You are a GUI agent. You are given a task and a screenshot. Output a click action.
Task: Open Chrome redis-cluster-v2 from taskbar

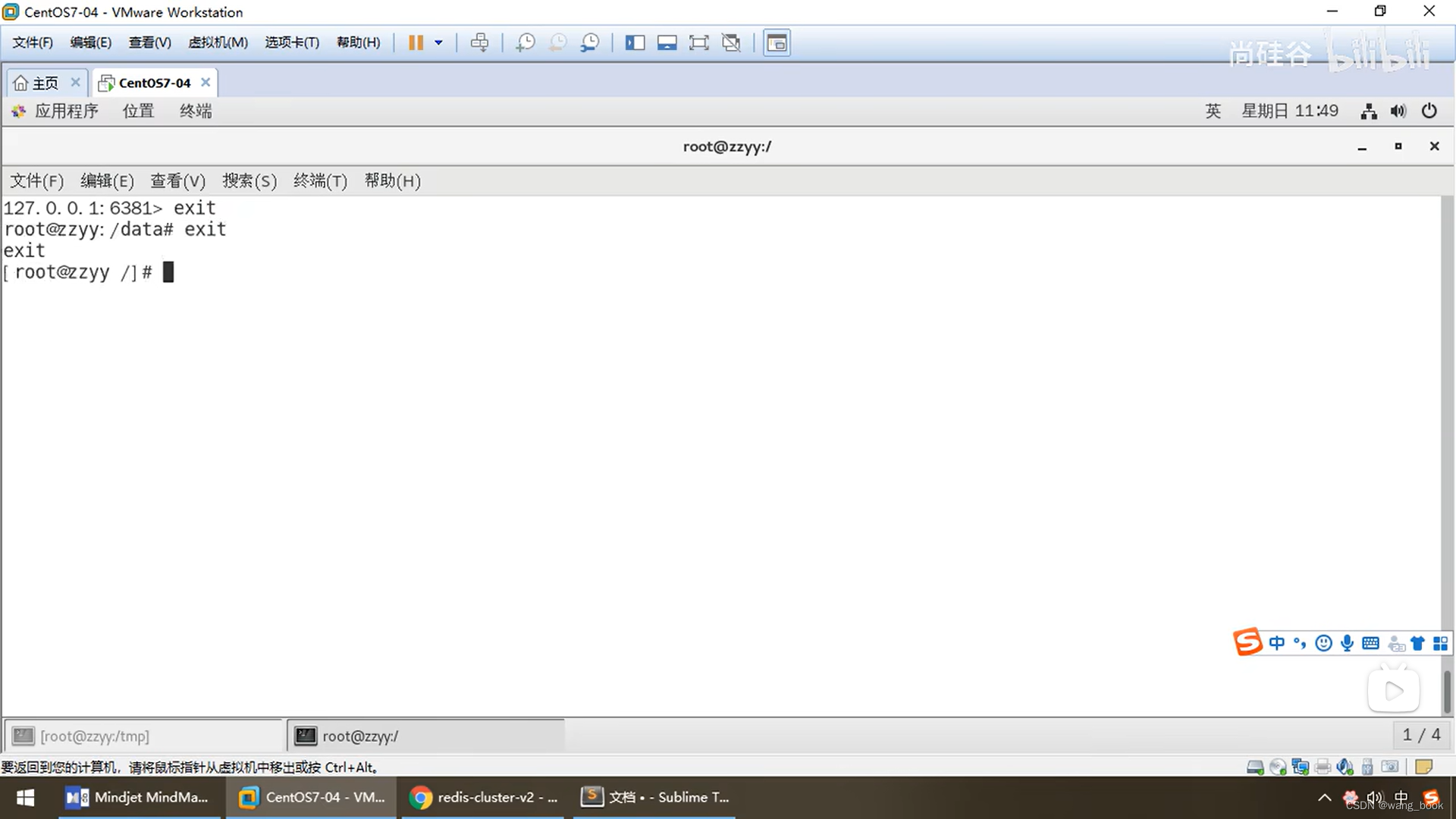pos(483,797)
